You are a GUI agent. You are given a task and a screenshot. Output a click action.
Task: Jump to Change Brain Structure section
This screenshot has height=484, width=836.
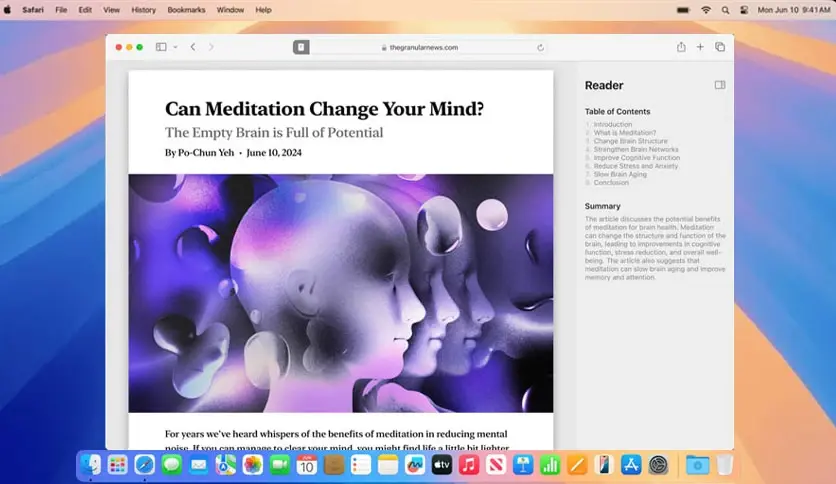[630, 141]
